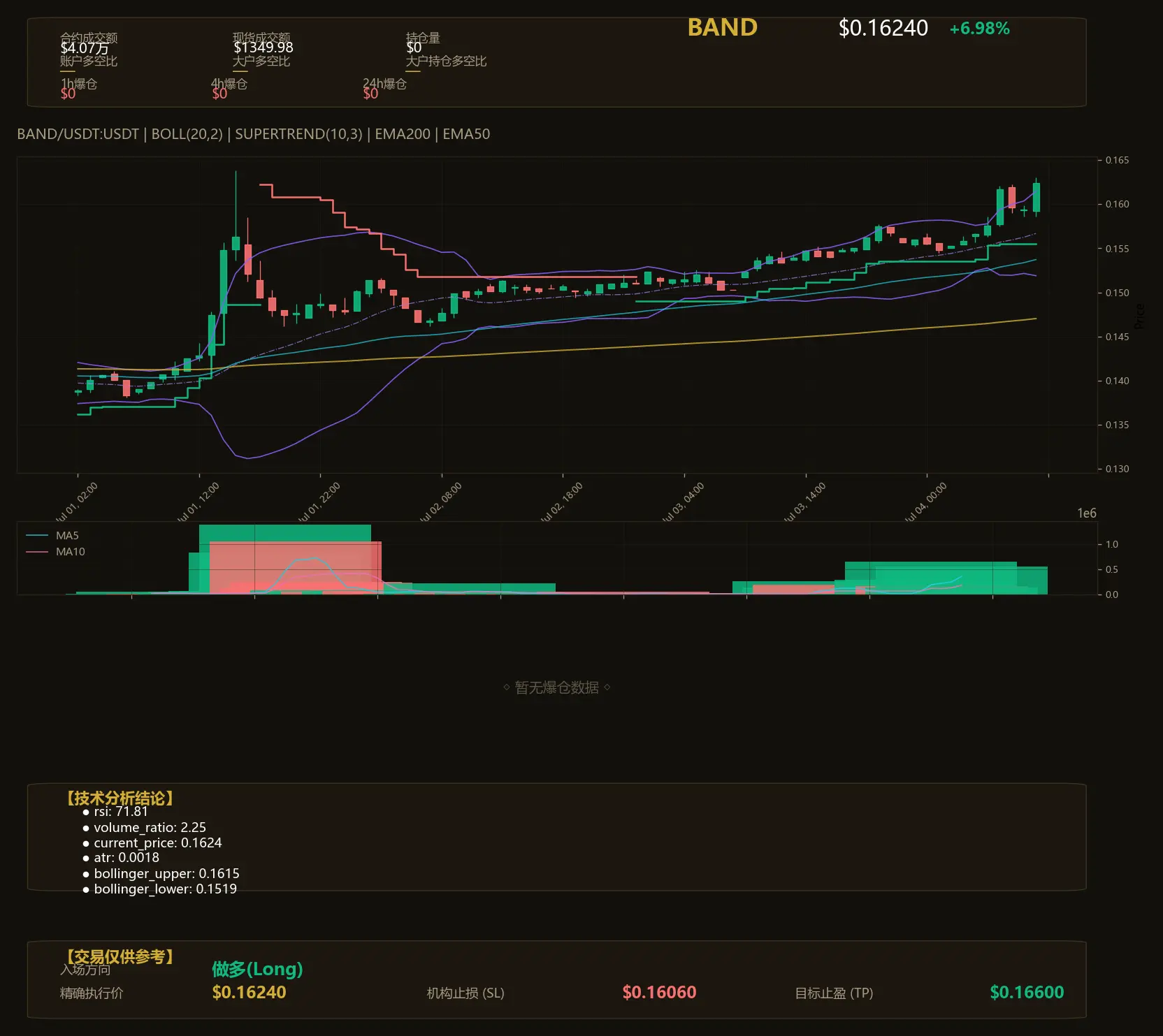Select the header price $0.16240 beside BAND
The width and height of the screenshot is (1163, 1036).
pyautogui.click(x=883, y=28)
